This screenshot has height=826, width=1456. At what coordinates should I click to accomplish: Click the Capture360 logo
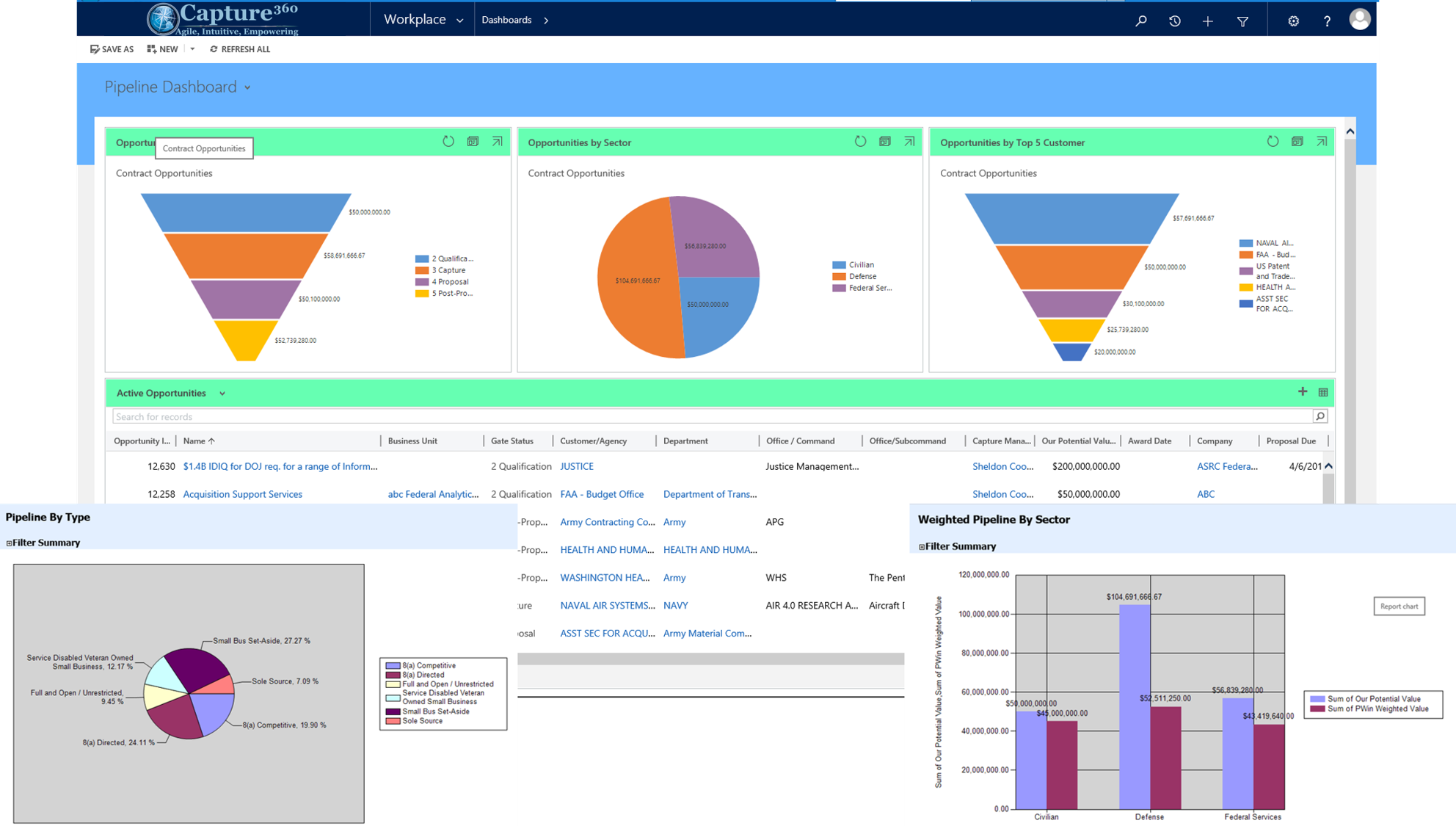click(x=222, y=19)
